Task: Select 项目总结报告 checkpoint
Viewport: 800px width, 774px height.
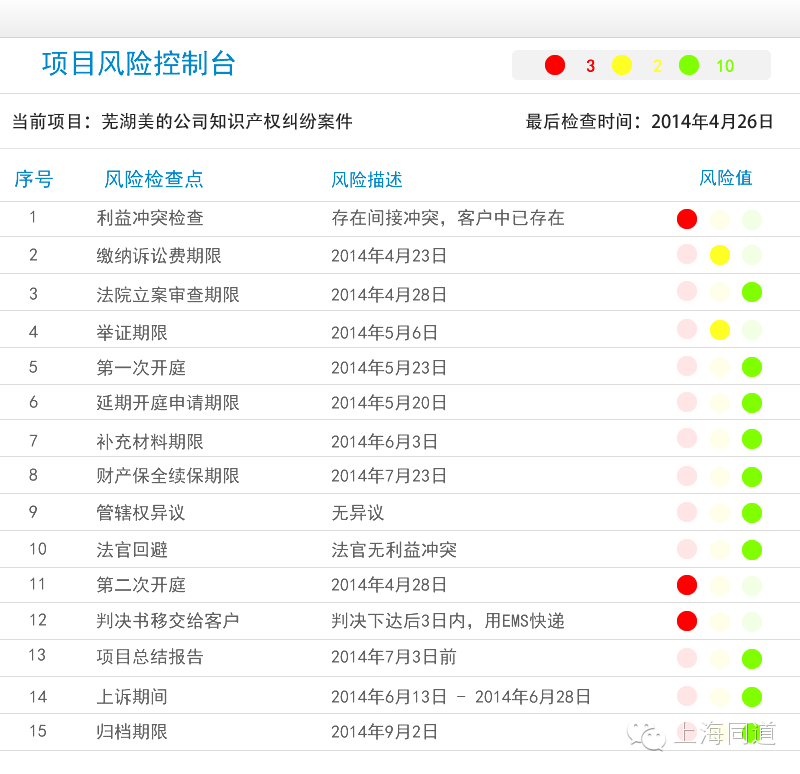Action: (150, 656)
